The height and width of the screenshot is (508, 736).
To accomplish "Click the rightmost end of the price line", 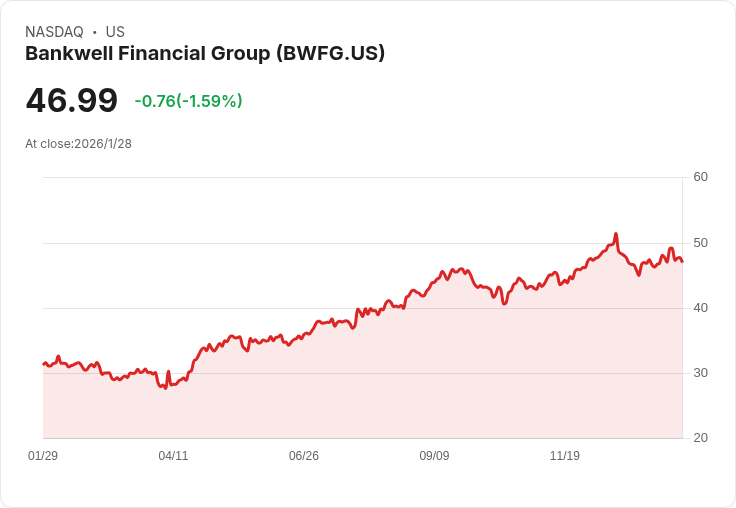I will pos(682,262).
